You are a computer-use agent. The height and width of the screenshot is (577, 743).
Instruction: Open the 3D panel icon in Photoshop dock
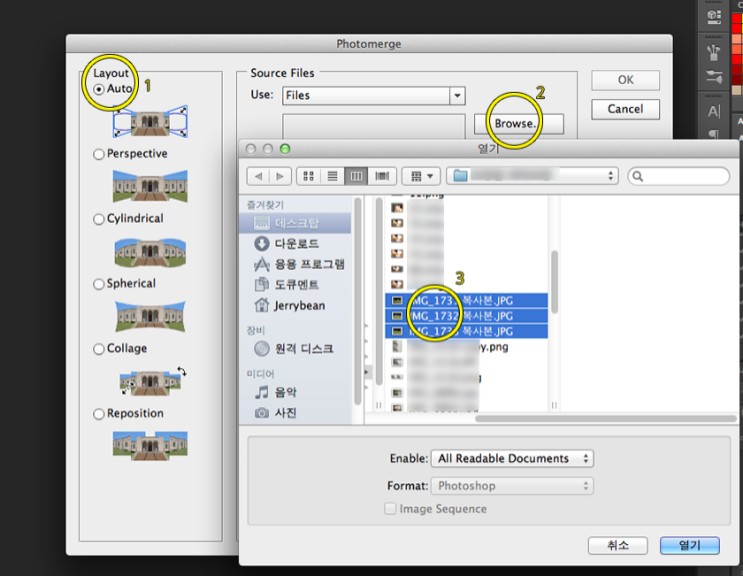click(x=714, y=16)
